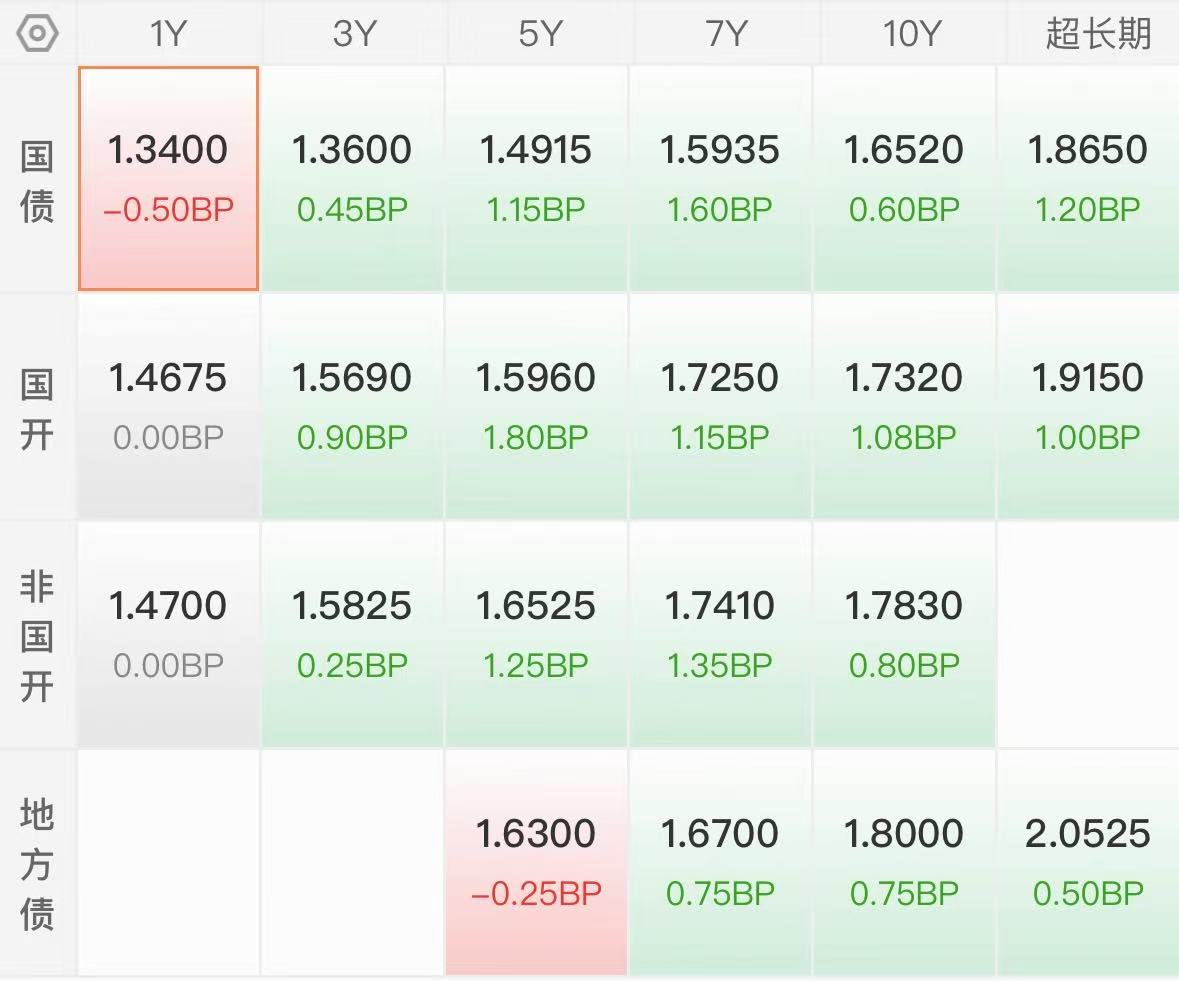Select the 地方债 row label
This screenshot has height=981, width=1179.
pos(37,864)
